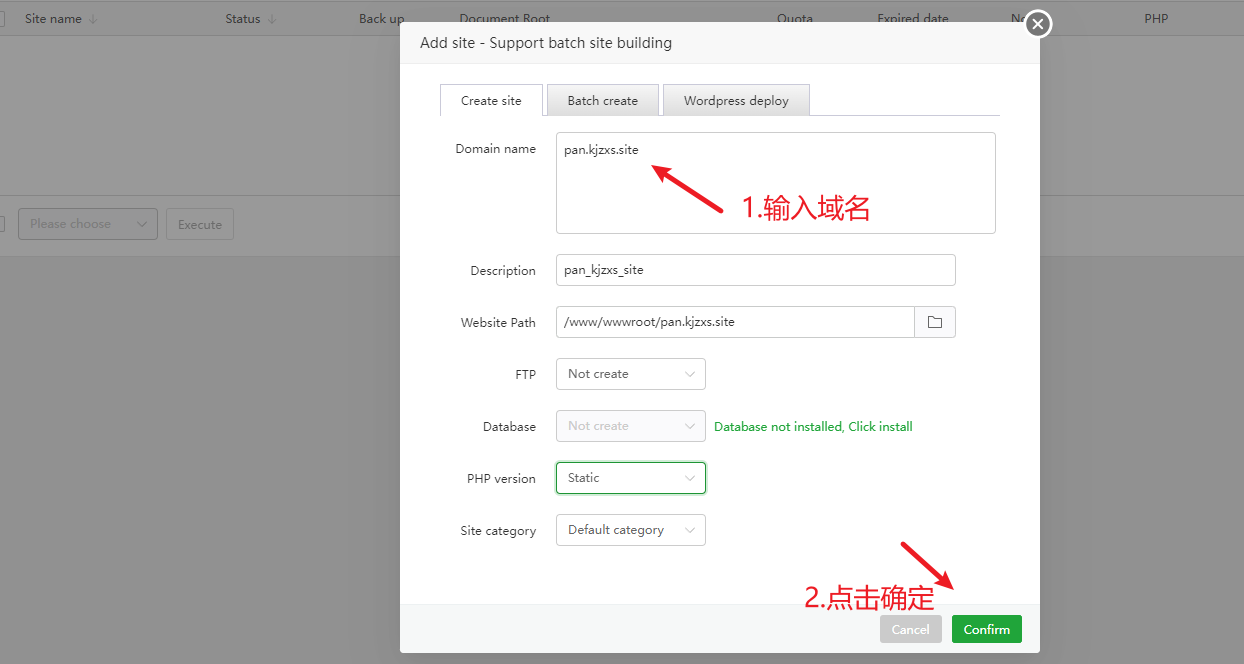Switch to the Create site tab

coord(491,101)
